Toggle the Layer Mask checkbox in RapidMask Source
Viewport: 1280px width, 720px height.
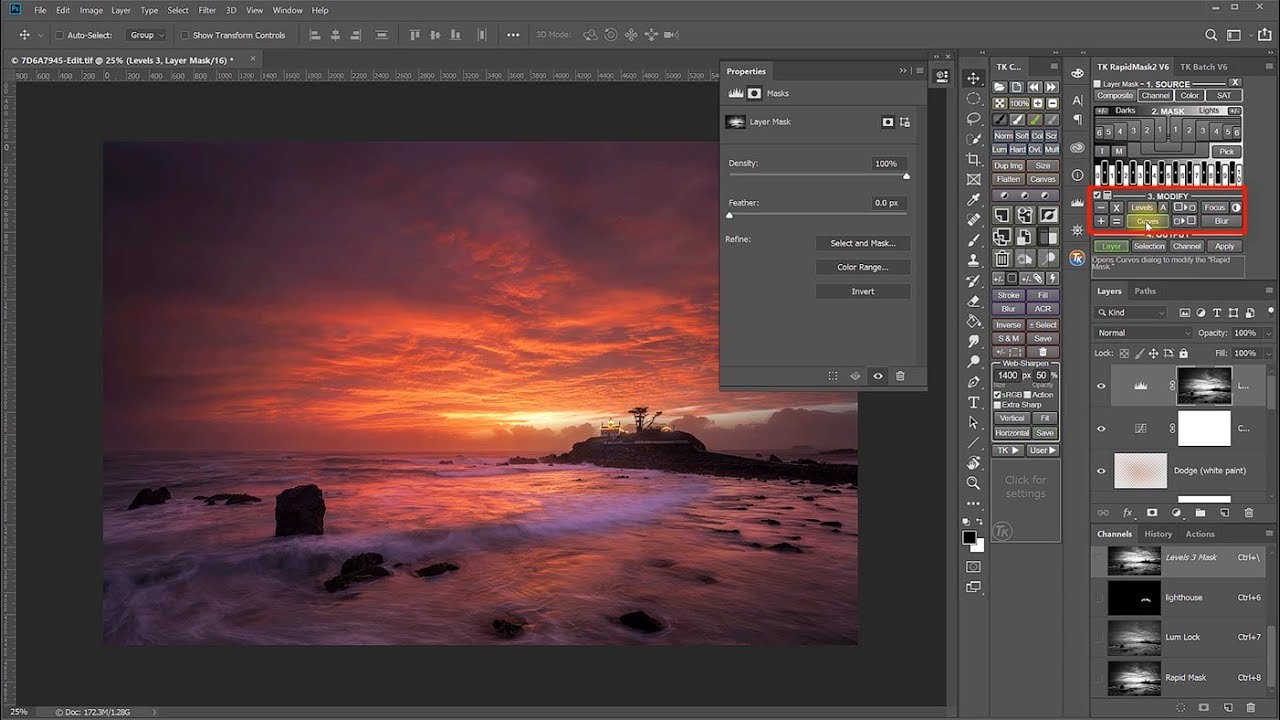click(x=1098, y=84)
